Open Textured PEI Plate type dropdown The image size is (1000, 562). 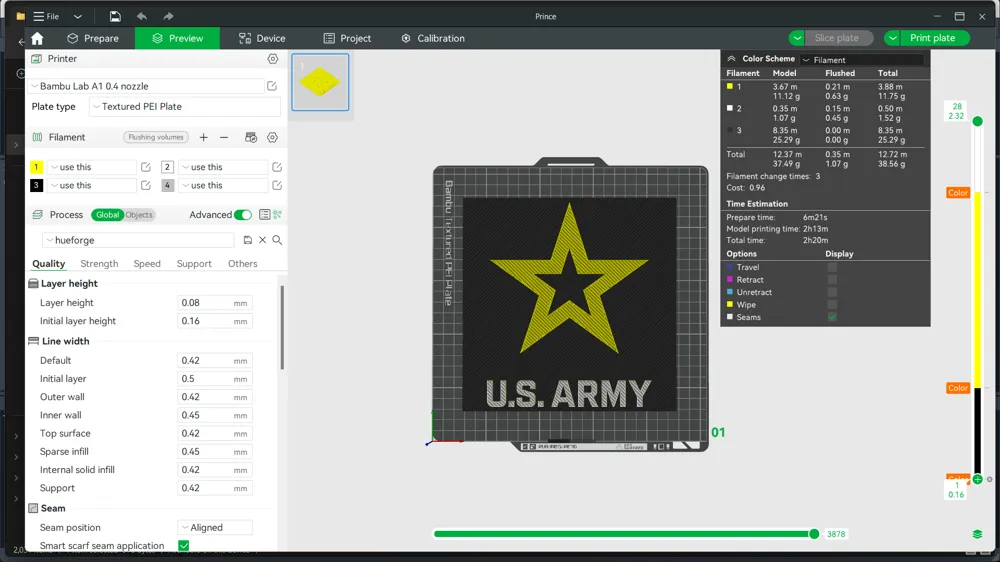[185, 107]
